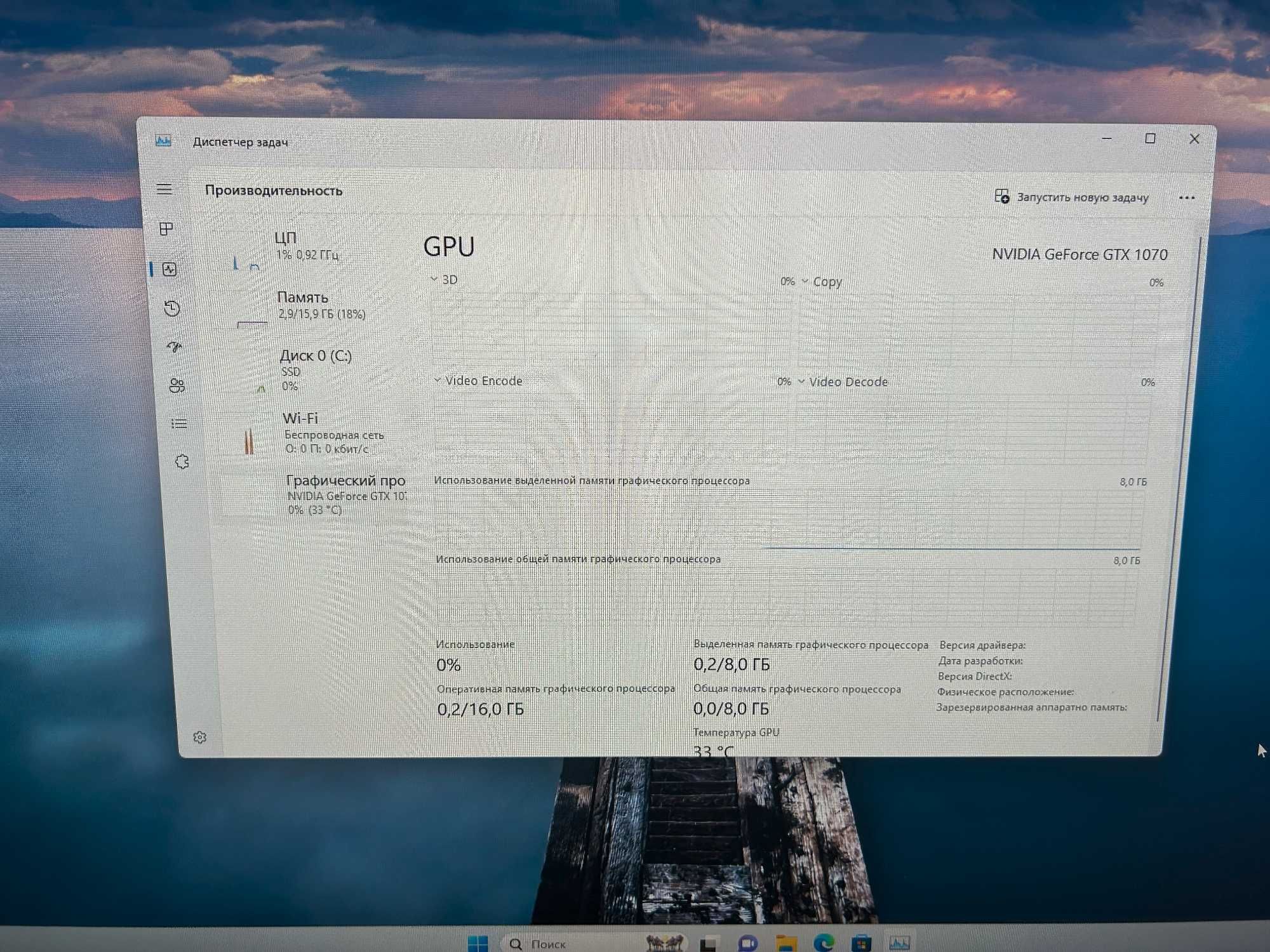Click the GPU heading text
Viewport: 1270px width, 952px height.
(x=449, y=246)
